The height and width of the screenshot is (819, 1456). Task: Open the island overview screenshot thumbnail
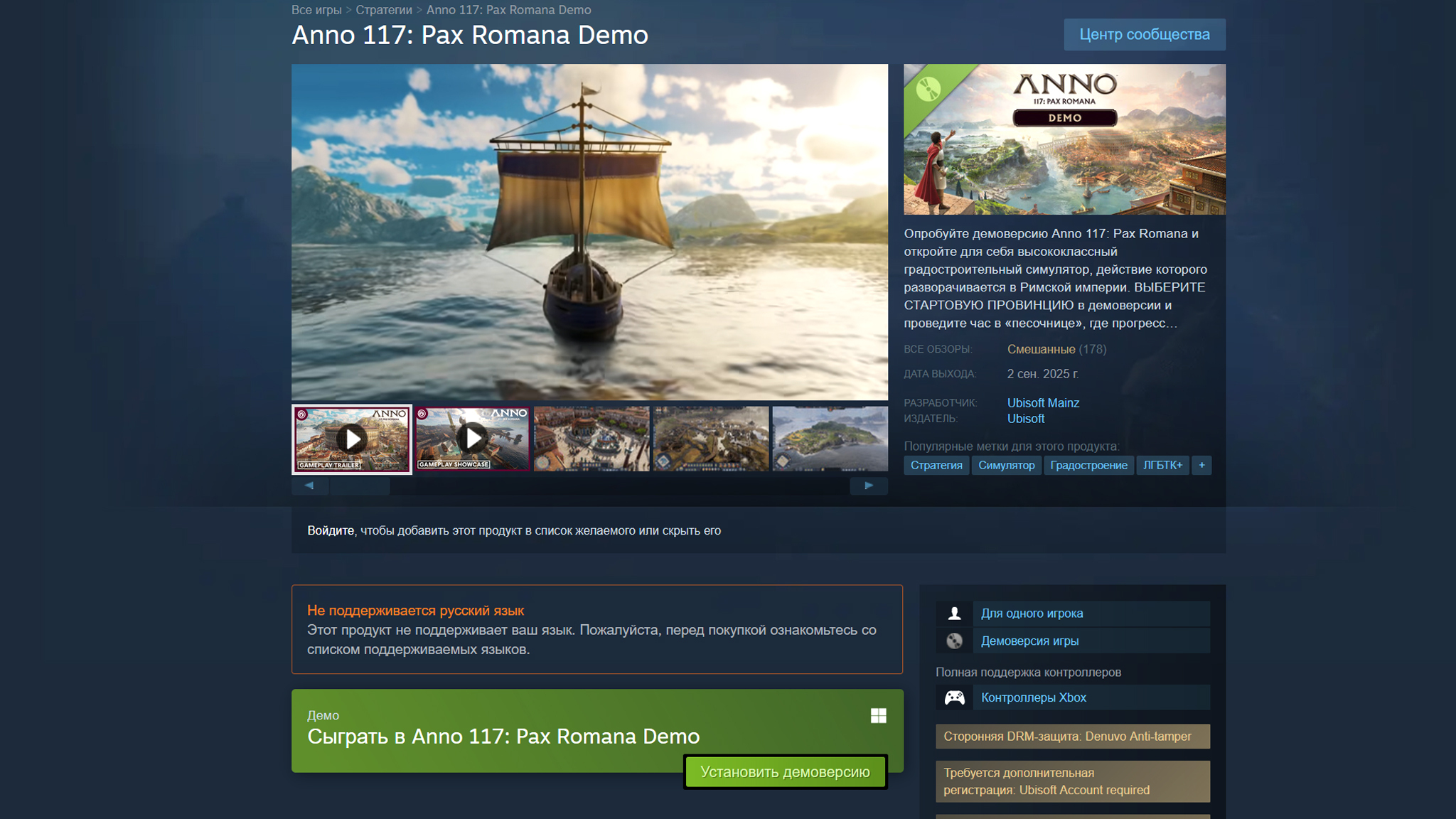click(830, 439)
